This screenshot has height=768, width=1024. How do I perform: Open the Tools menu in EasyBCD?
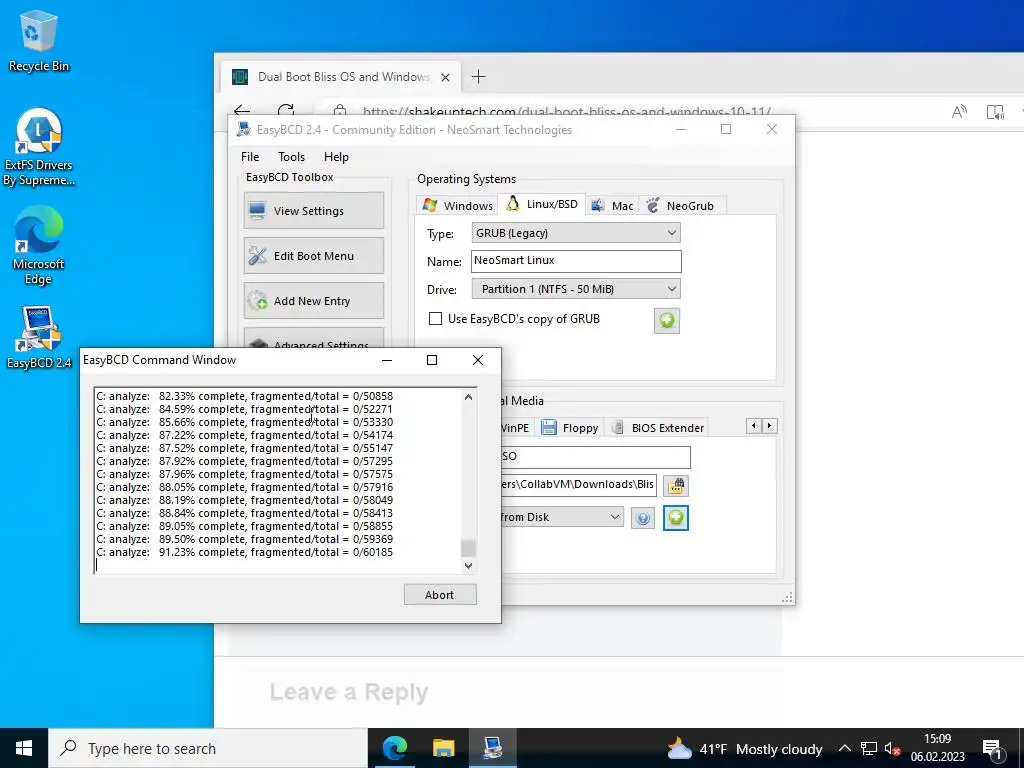pos(291,157)
